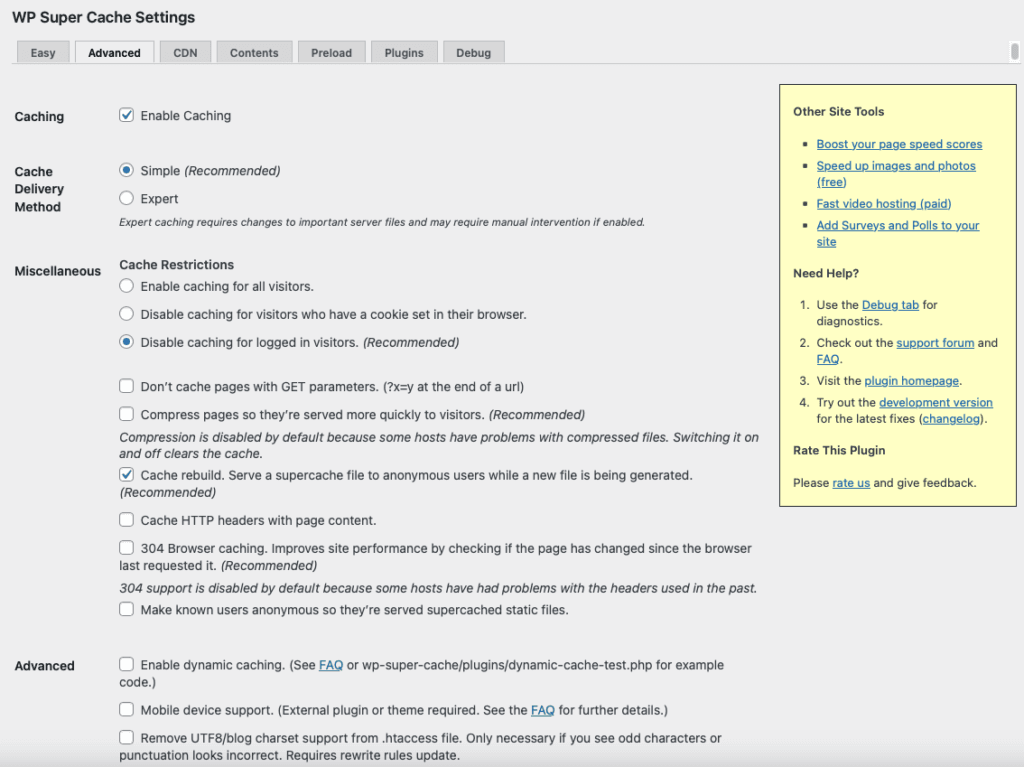
Task: Select Enable caching for all visitors
Action: (127, 287)
